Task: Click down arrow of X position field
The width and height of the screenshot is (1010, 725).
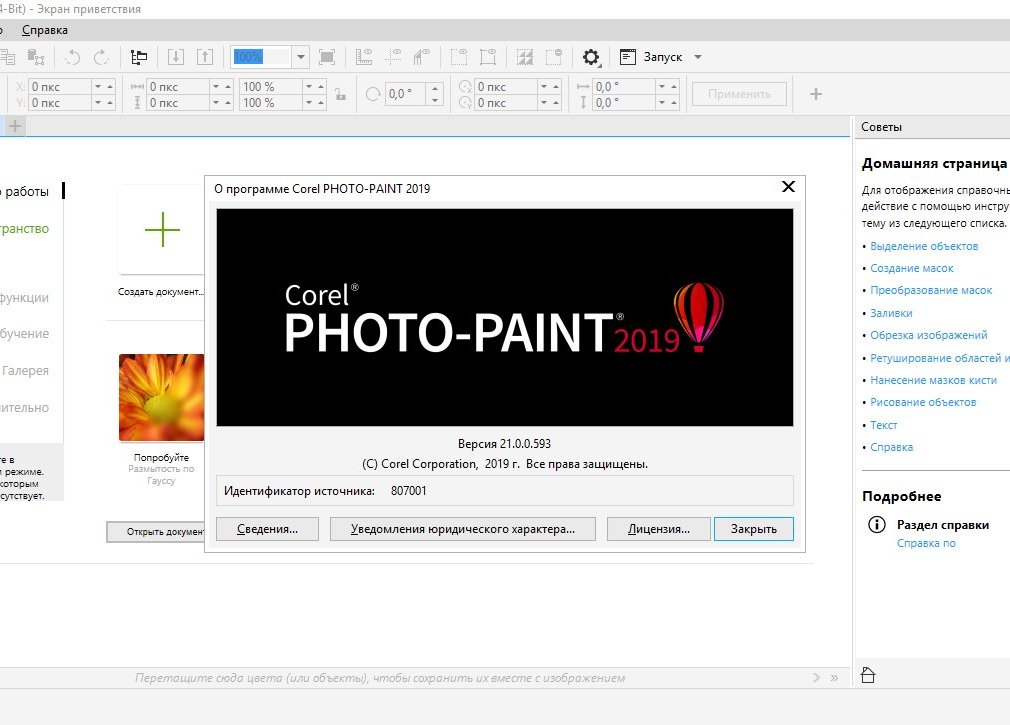Action: click(x=98, y=86)
